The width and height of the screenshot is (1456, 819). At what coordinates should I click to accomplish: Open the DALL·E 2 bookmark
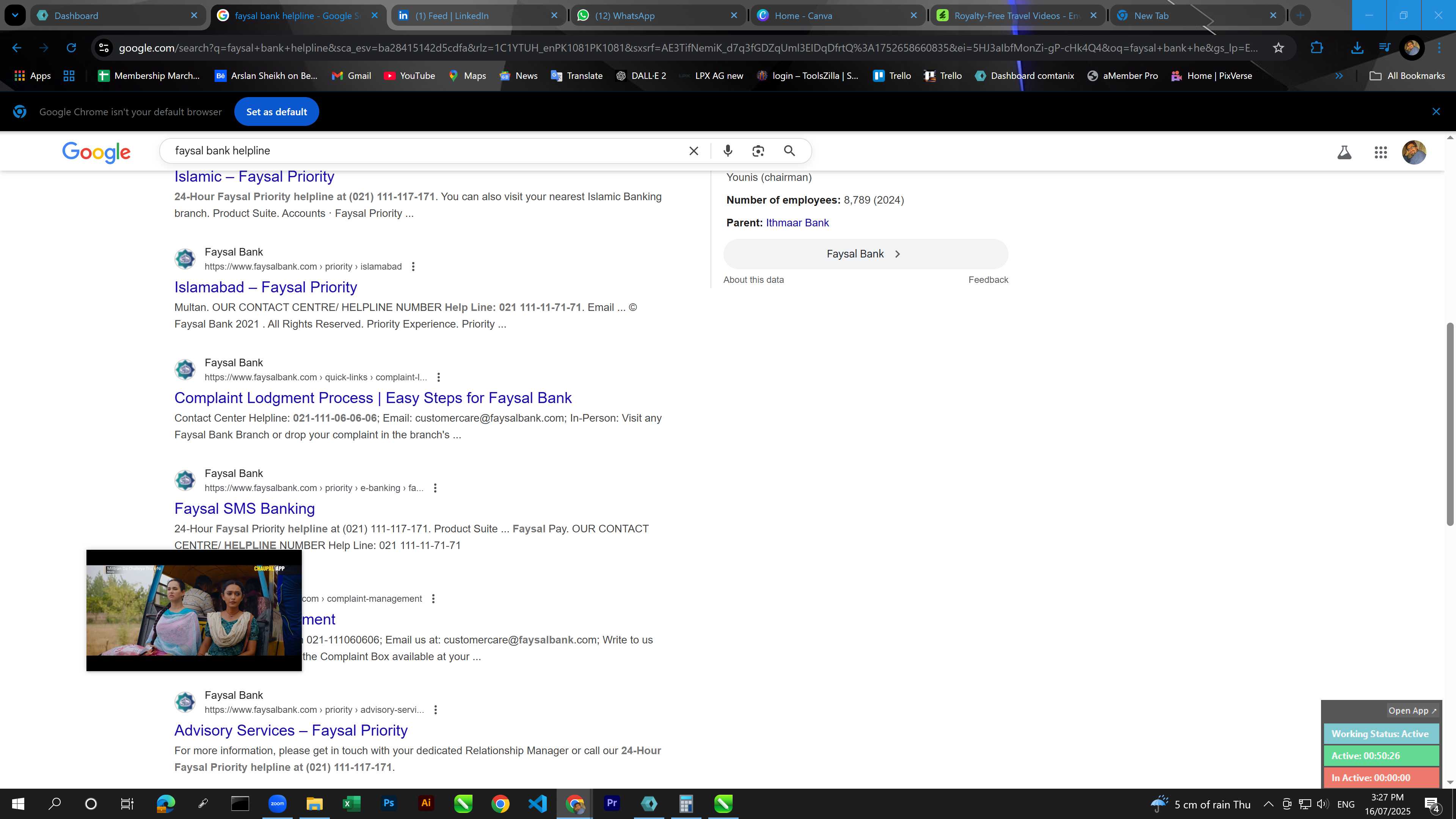[x=641, y=76]
